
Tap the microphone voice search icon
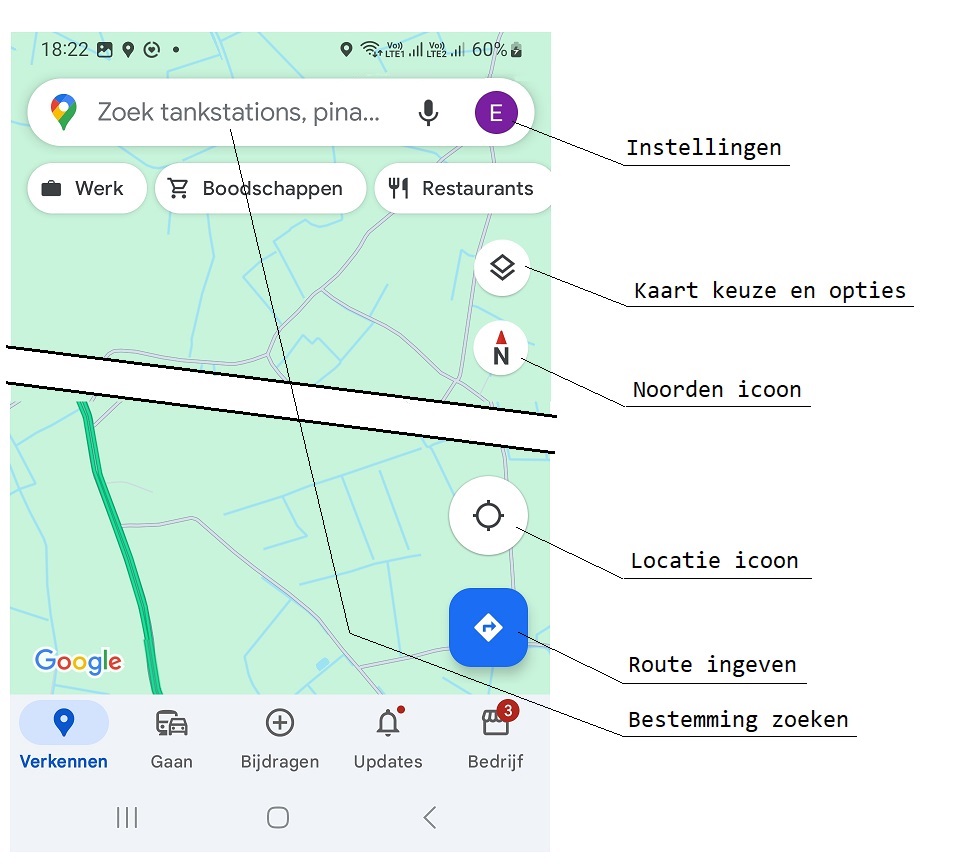click(x=428, y=112)
